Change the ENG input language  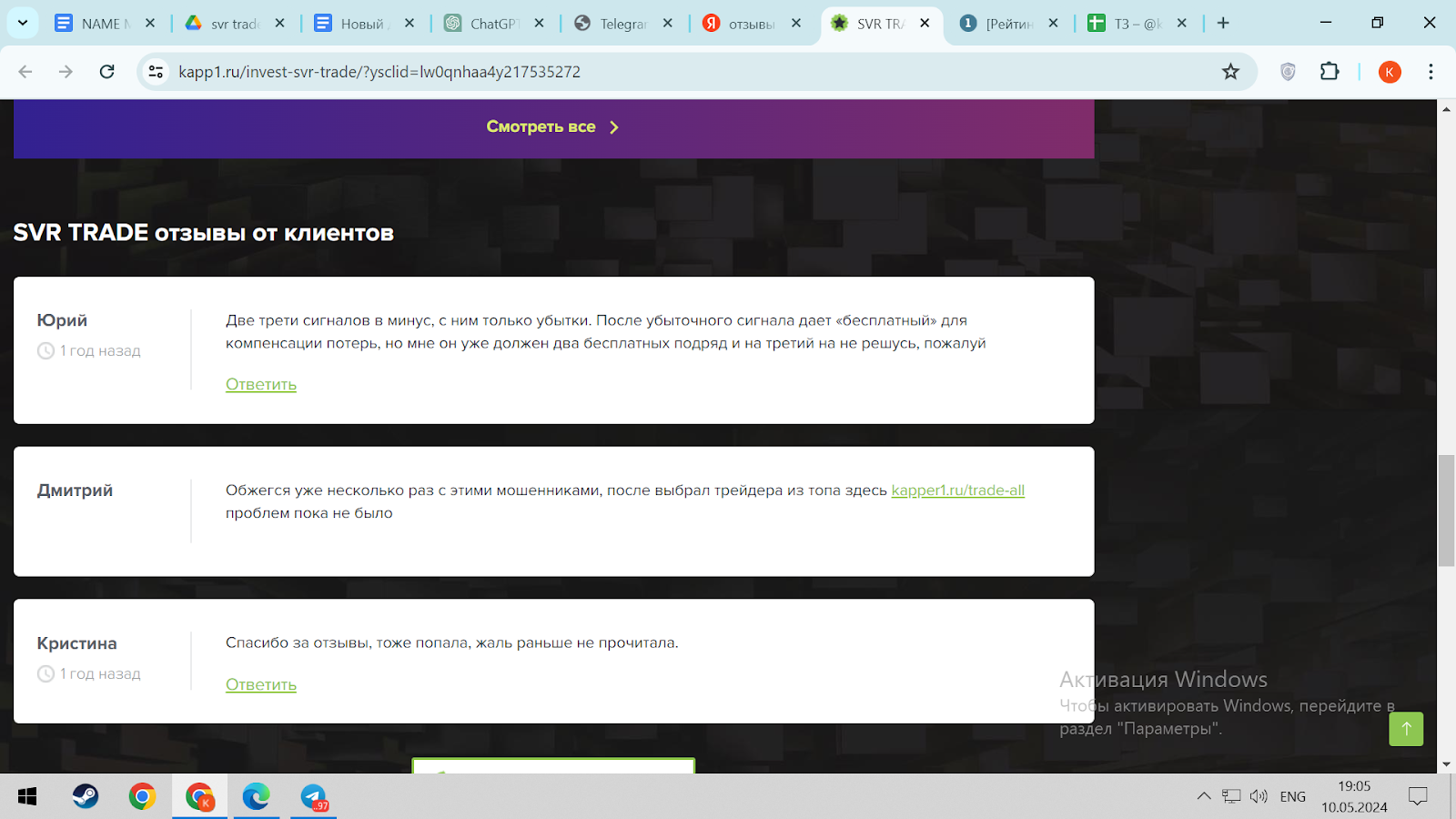[1292, 797]
